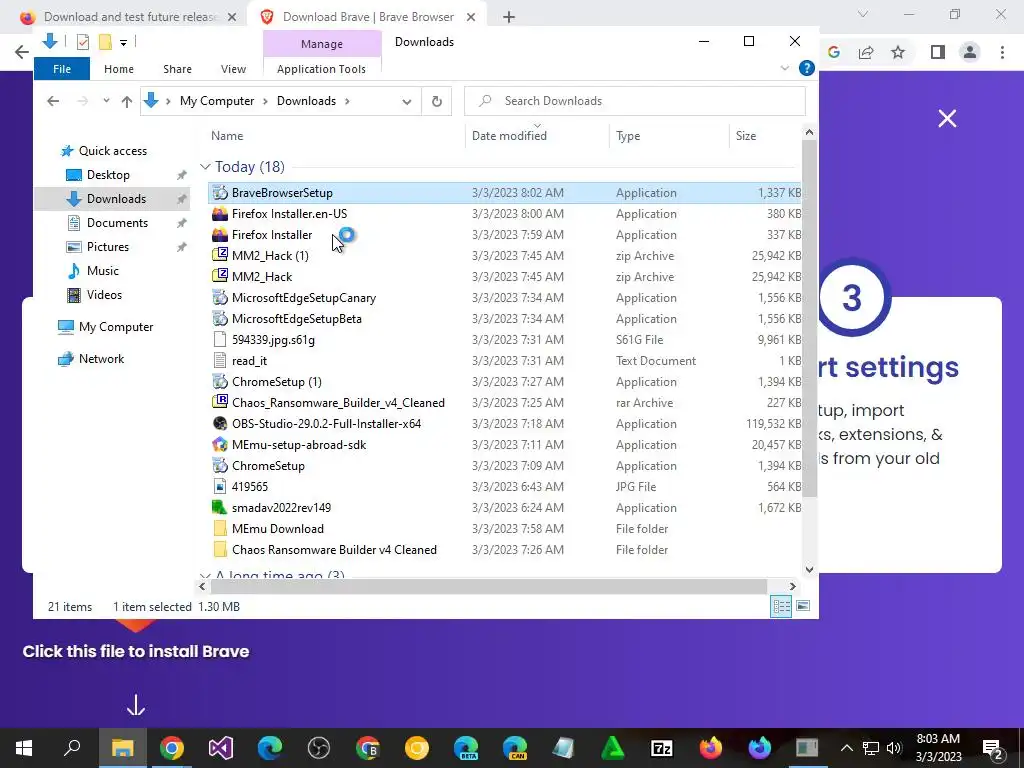
Task: Open notification center icon
Action: click(993, 748)
